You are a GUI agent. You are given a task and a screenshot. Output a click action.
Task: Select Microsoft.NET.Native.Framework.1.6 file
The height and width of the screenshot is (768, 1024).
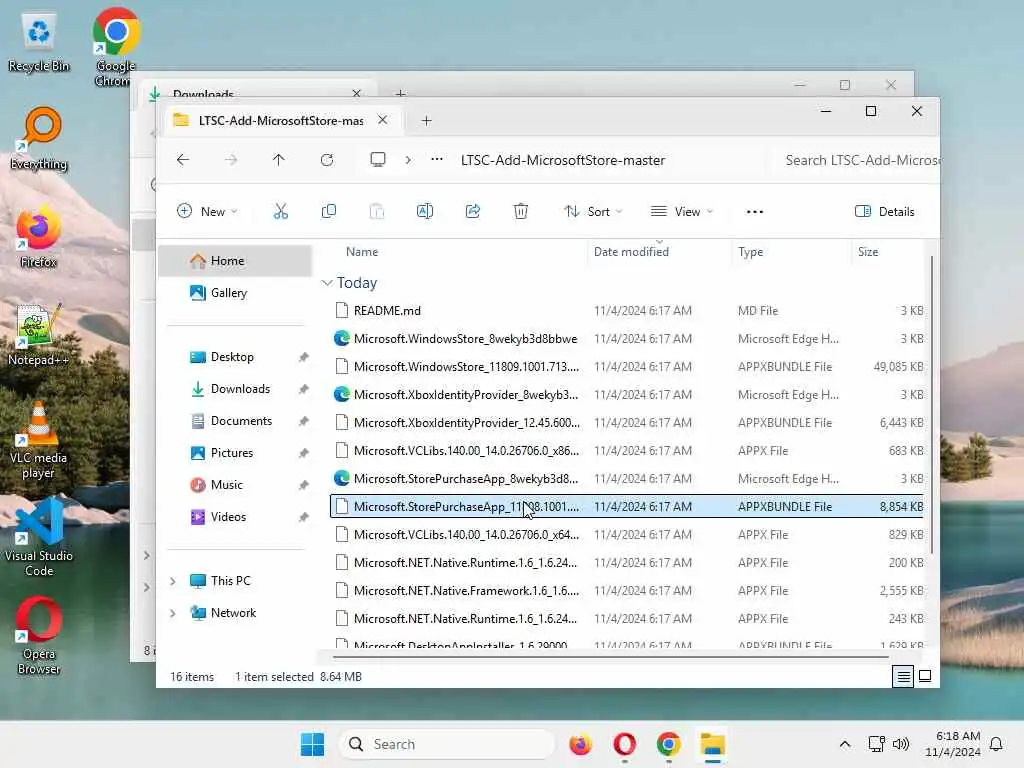click(627, 591)
